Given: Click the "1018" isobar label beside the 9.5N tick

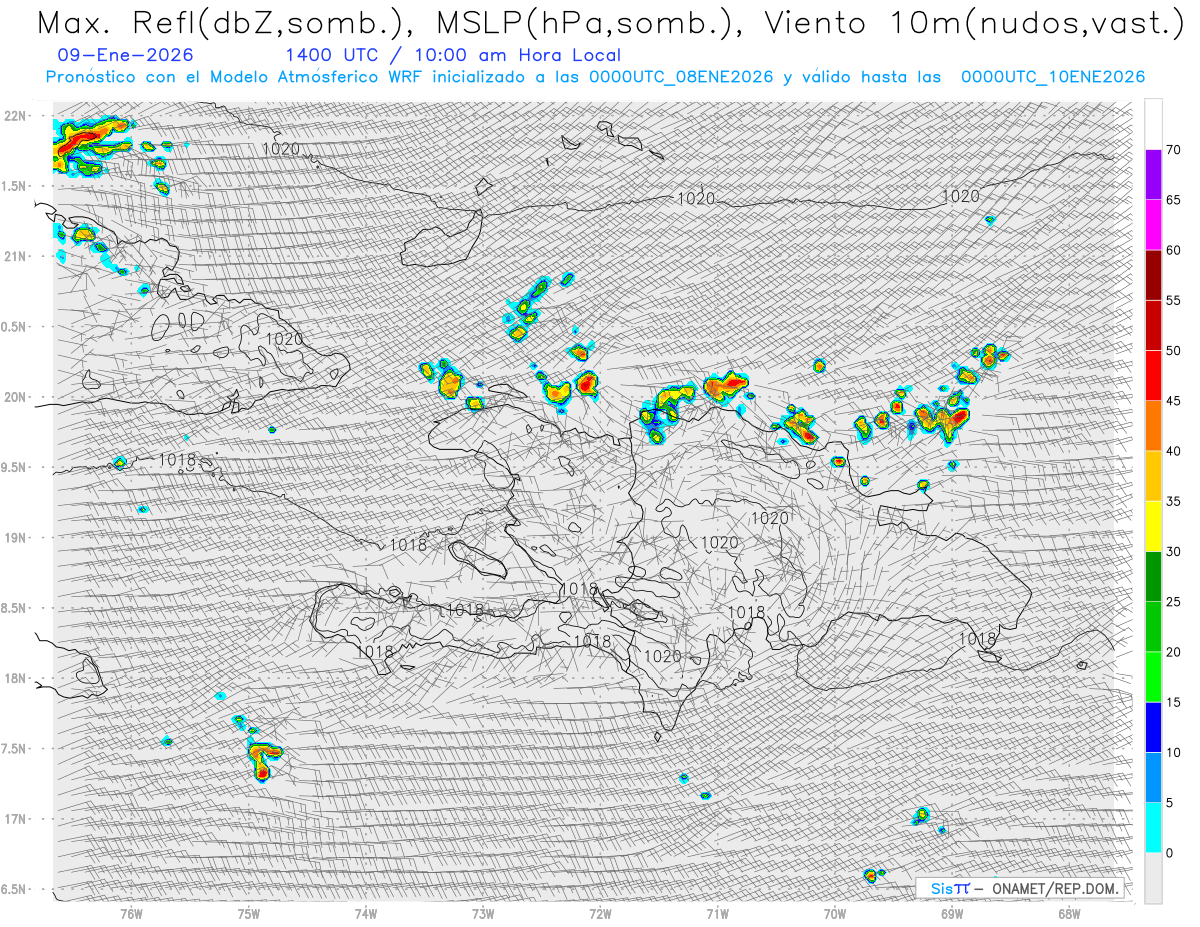Looking at the screenshot, I should pos(178,460).
